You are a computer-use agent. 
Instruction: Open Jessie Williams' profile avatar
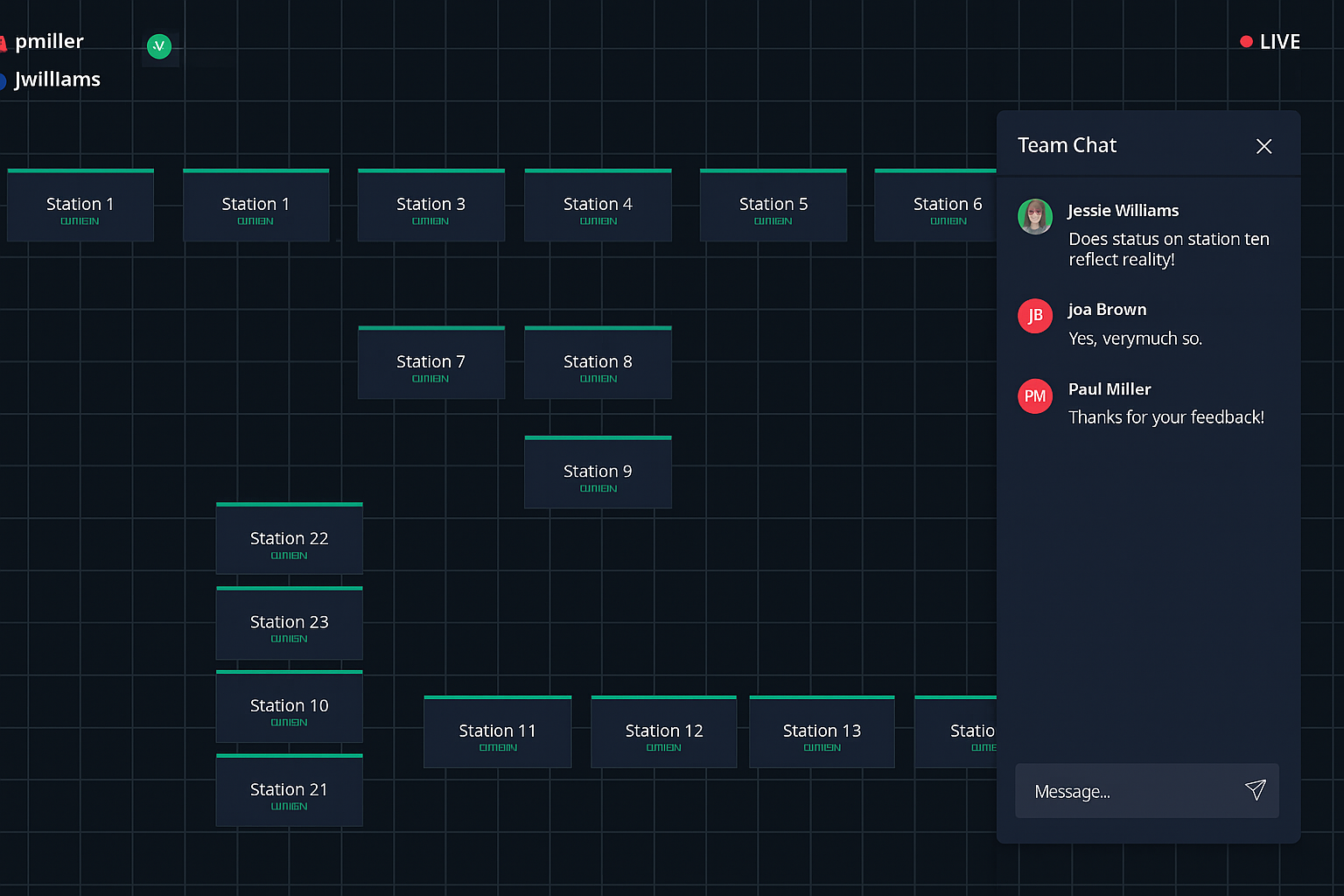[1035, 218]
